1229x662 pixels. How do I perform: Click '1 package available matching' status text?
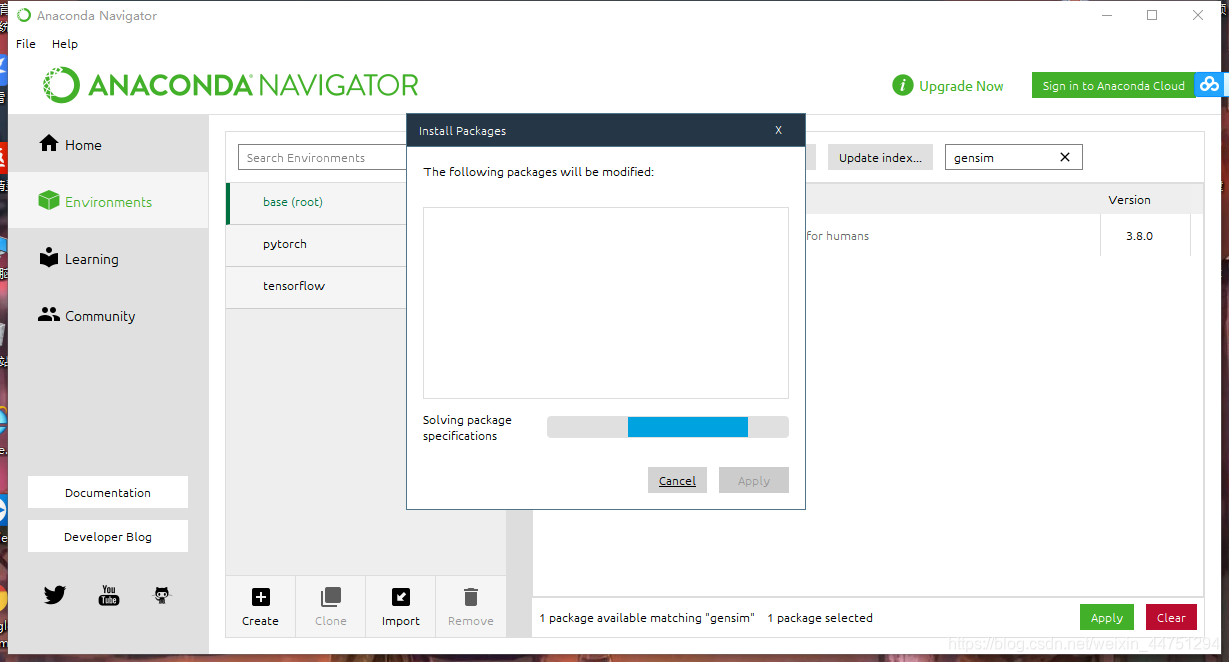pyautogui.click(x=647, y=618)
